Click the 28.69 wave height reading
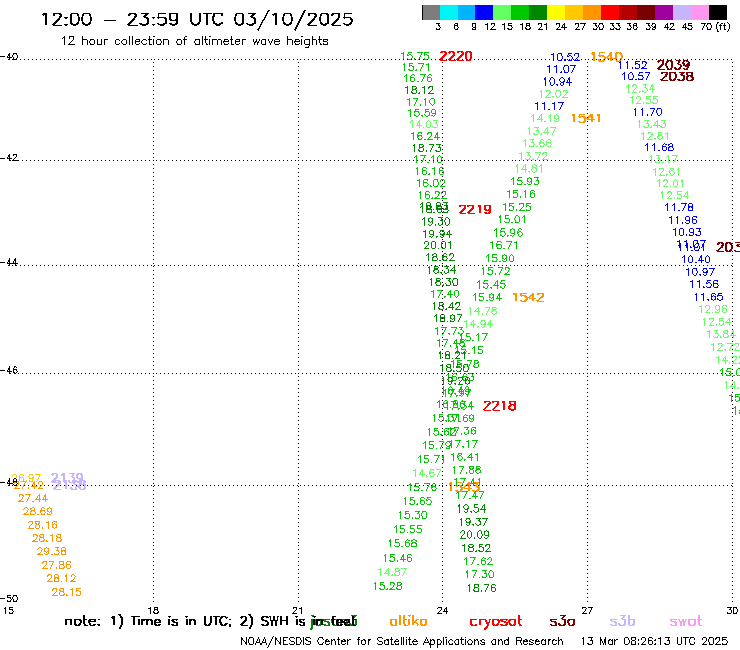 37,511
